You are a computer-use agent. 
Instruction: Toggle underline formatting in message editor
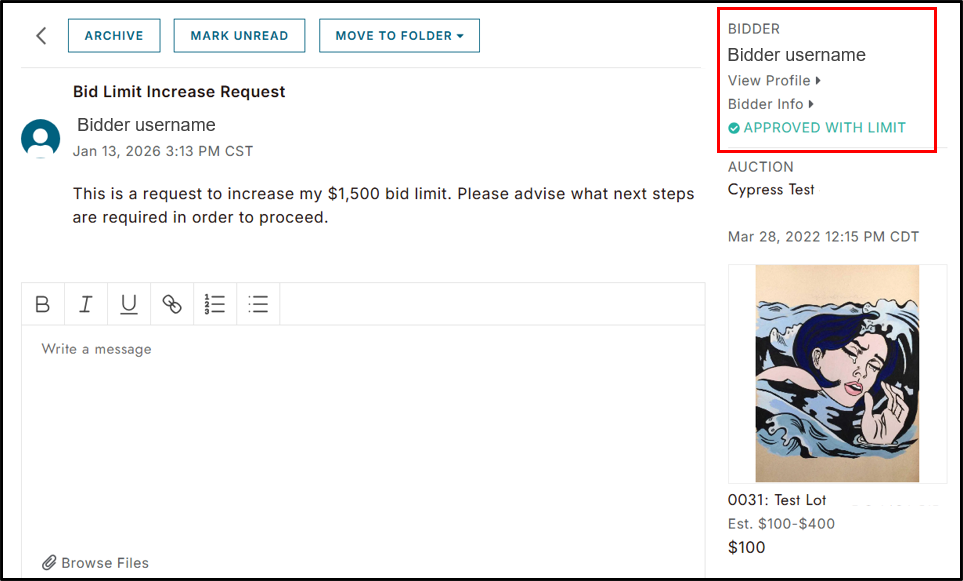pos(129,304)
